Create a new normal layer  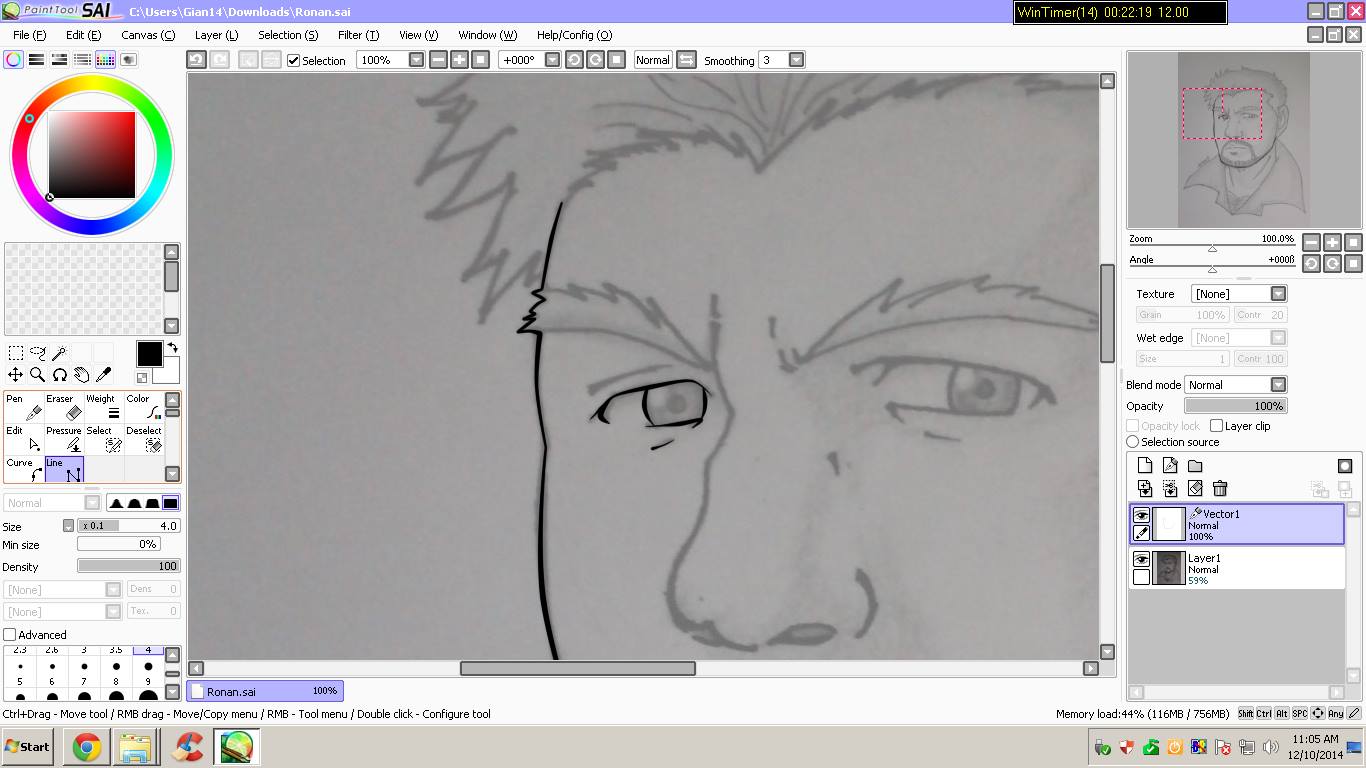pos(1145,466)
